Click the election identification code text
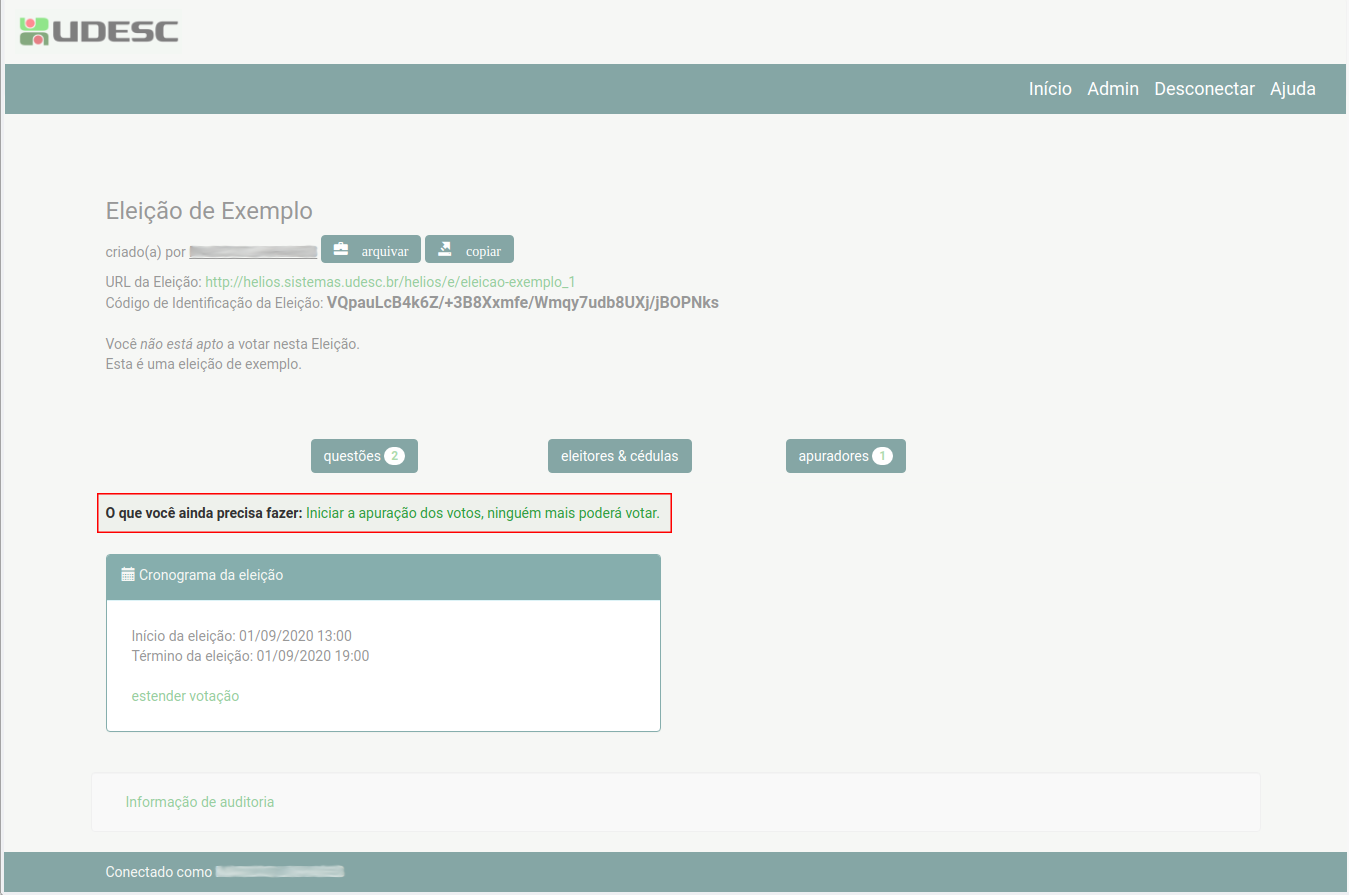The image size is (1349, 895). pos(522,302)
